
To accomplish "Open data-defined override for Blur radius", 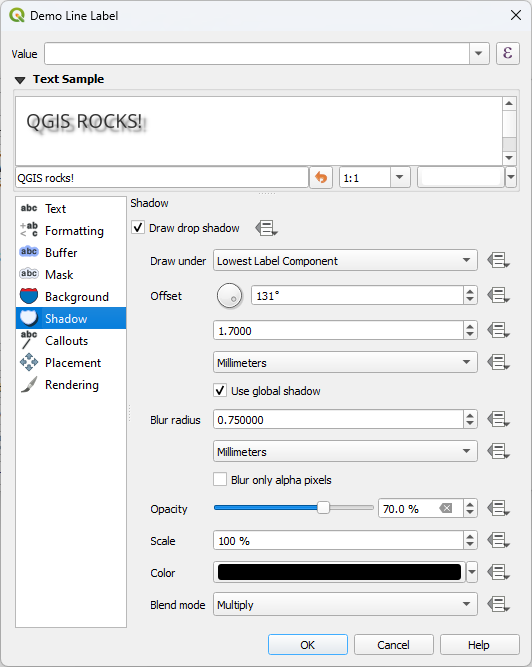I will click(498, 420).
